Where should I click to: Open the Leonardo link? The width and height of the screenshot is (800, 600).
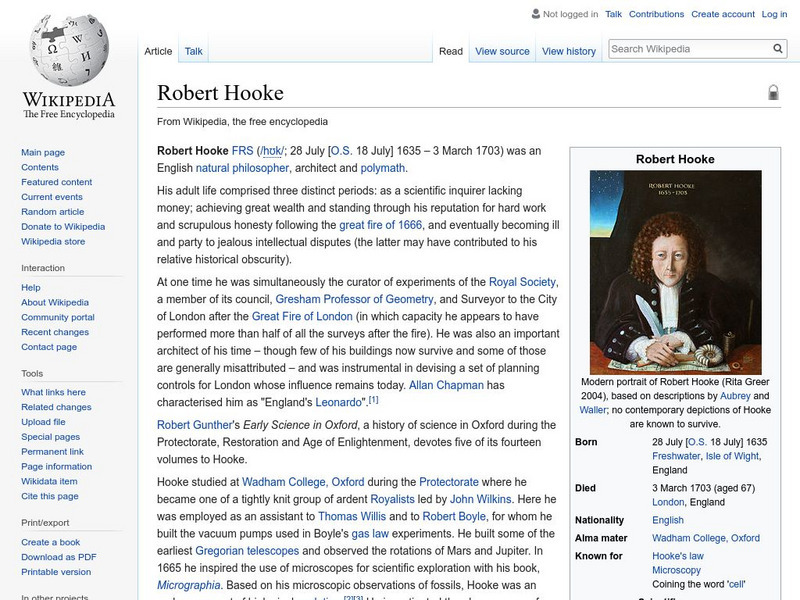338,402
